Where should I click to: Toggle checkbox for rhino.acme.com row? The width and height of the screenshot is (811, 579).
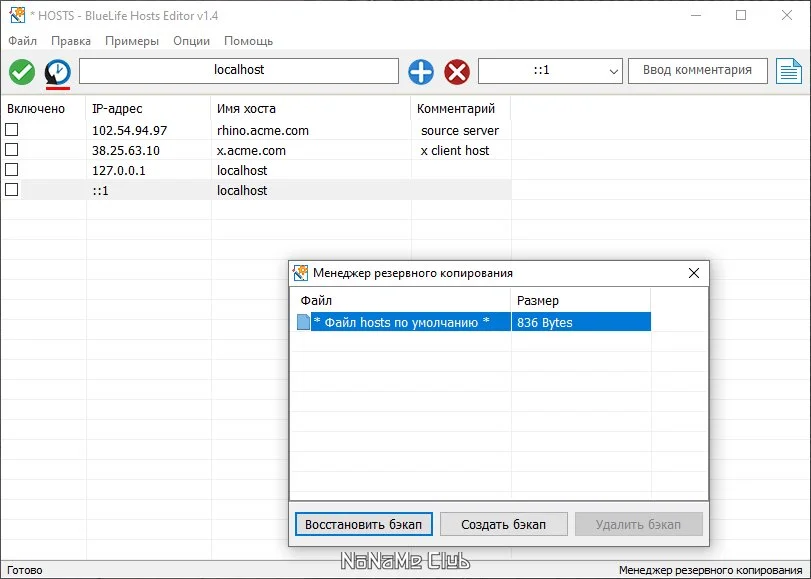coord(11,129)
